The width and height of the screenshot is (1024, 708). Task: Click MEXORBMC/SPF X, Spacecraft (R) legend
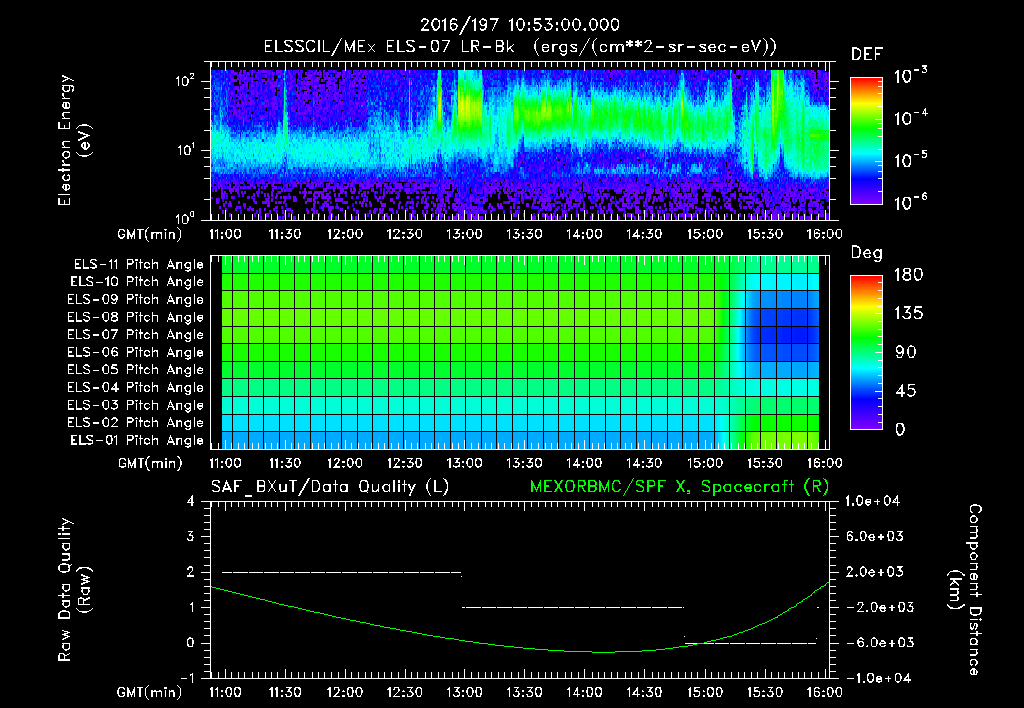[679, 487]
